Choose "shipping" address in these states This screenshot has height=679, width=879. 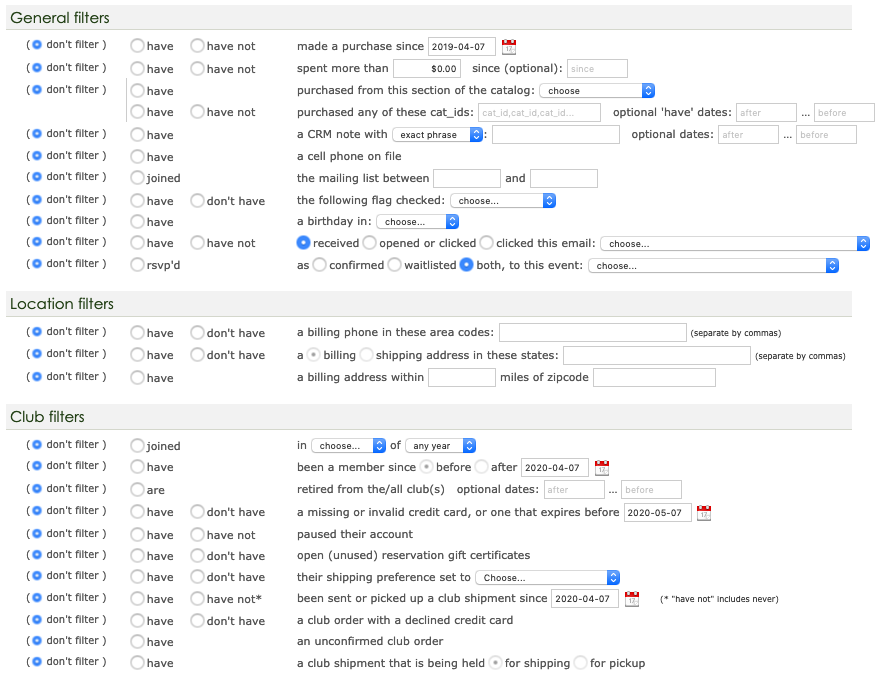coord(367,355)
